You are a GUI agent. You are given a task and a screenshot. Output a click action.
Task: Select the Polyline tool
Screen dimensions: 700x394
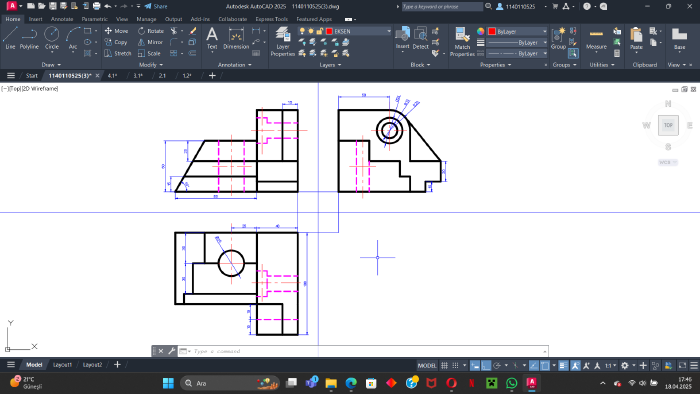pyautogui.click(x=29, y=38)
